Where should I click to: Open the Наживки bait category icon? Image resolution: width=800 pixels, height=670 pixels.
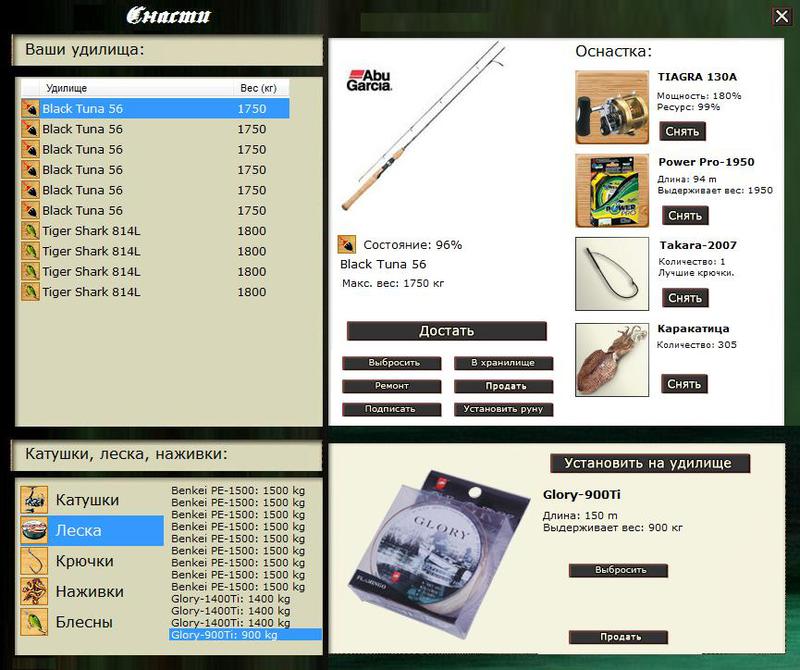coord(34,591)
